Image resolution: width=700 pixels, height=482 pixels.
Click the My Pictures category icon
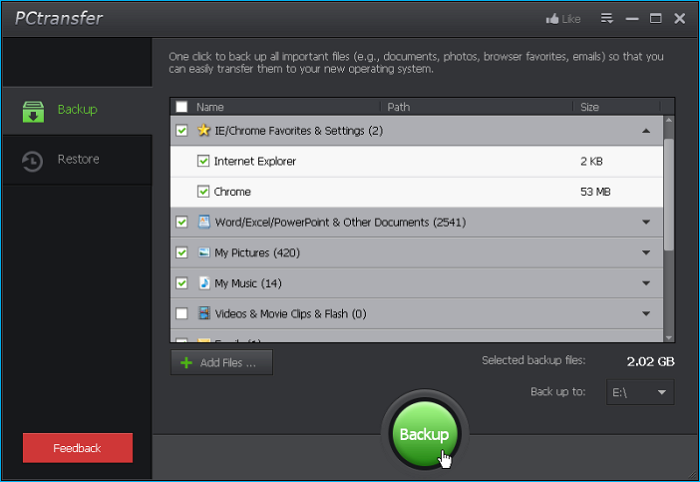tap(204, 253)
